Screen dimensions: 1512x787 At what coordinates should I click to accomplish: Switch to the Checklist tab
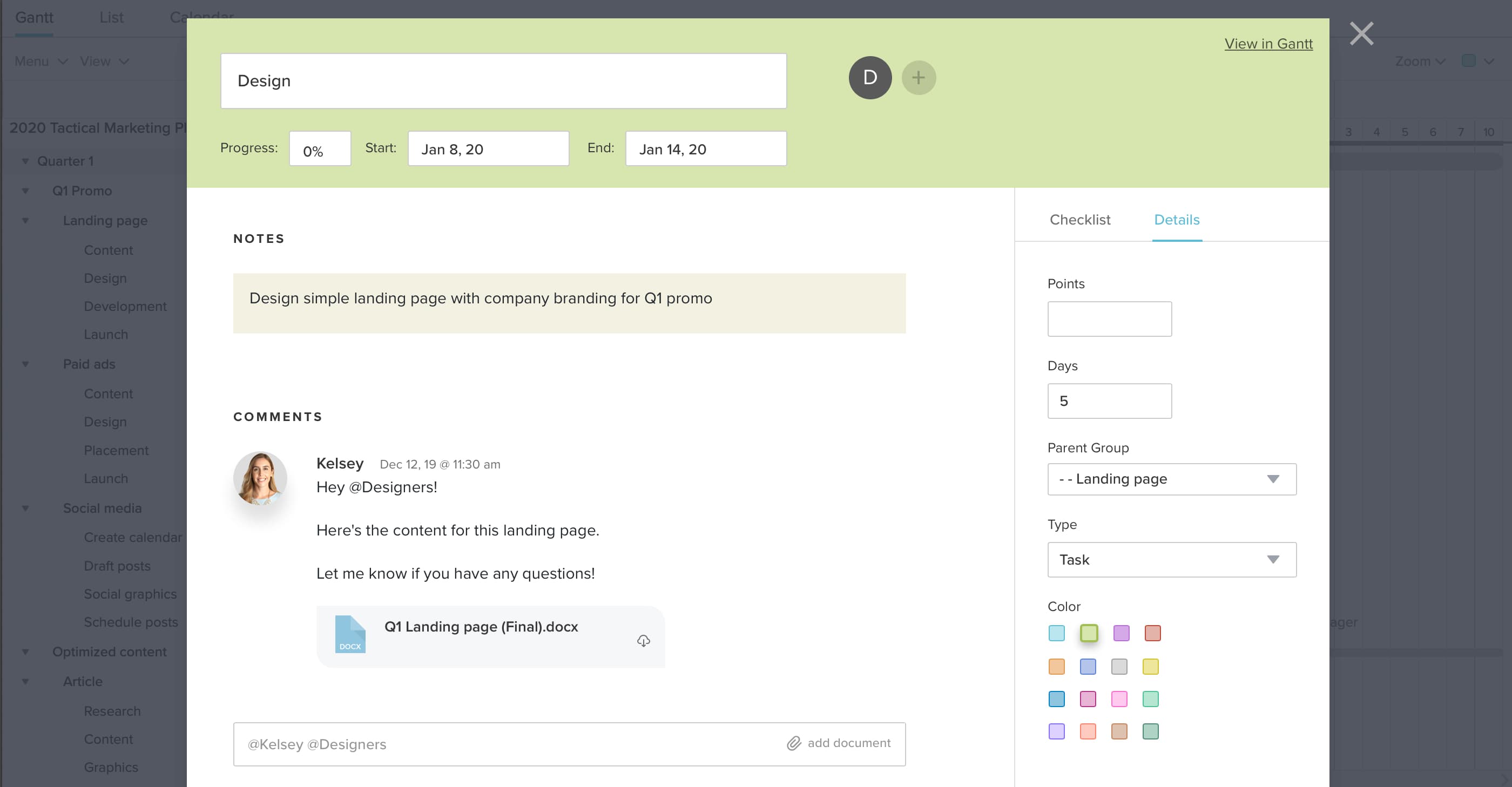pyautogui.click(x=1079, y=220)
